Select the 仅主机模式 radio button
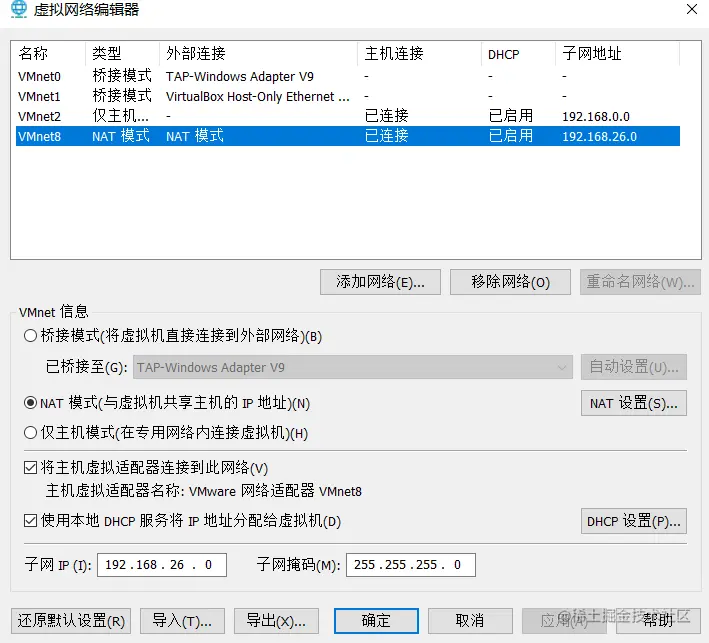 (x=30, y=433)
